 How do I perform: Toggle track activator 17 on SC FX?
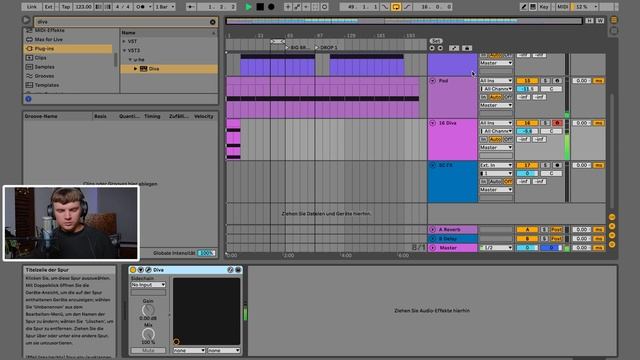527,165
